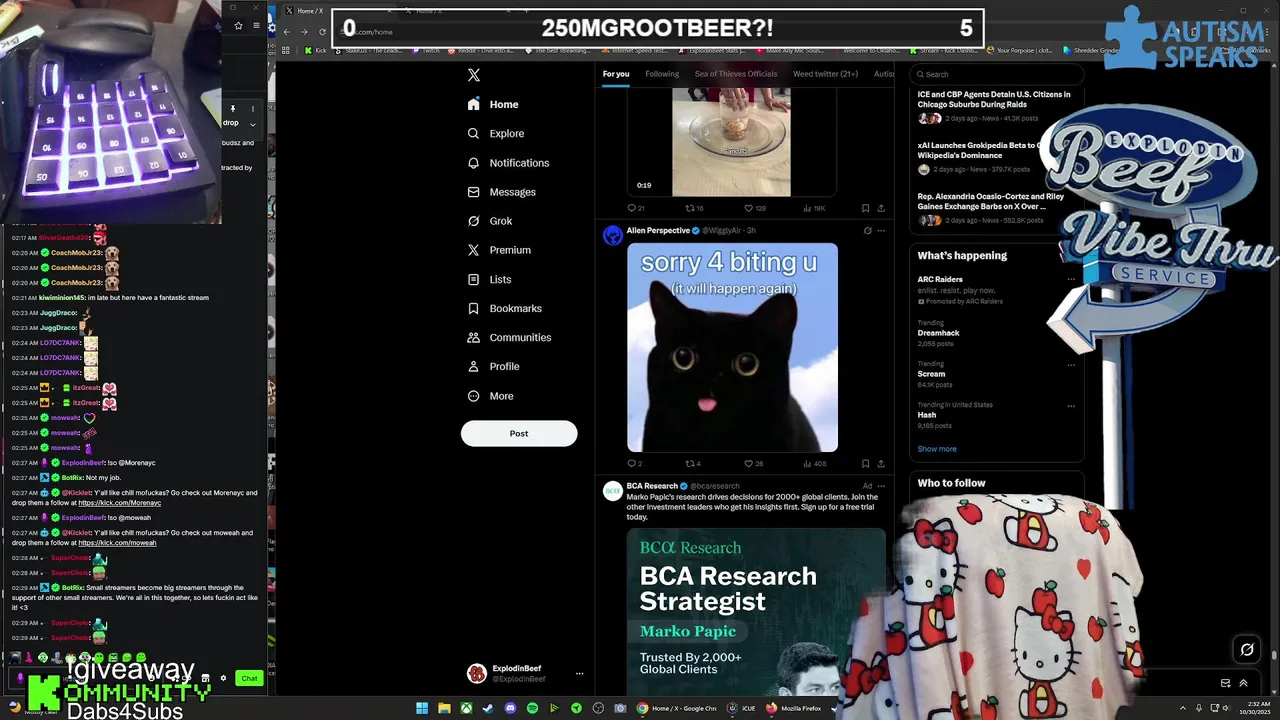The image size is (1280, 720).
Task: Repost the black cat post
Action: click(x=692, y=464)
